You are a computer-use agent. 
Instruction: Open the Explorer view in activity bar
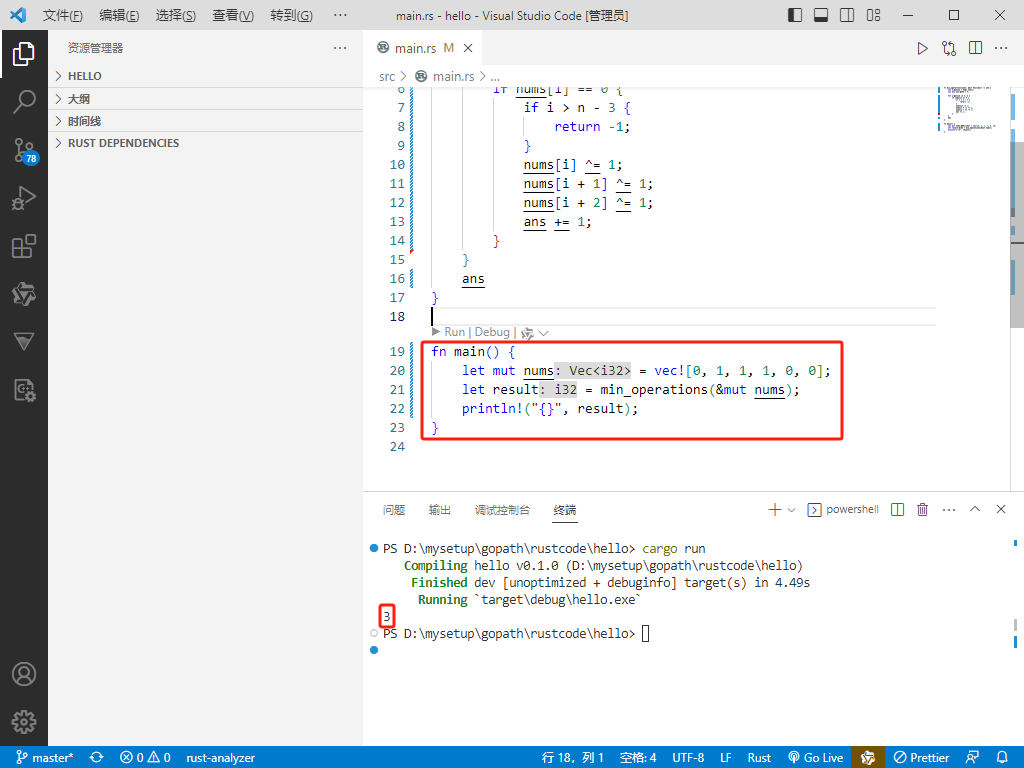pos(24,54)
